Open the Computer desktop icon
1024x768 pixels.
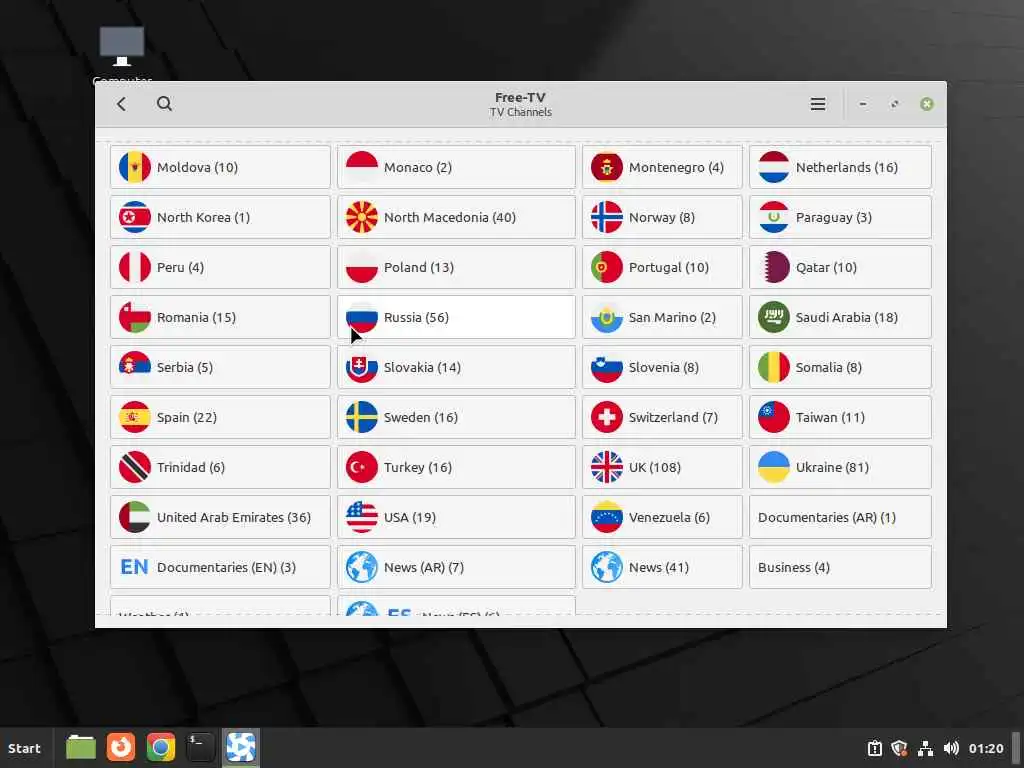coord(122,54)
